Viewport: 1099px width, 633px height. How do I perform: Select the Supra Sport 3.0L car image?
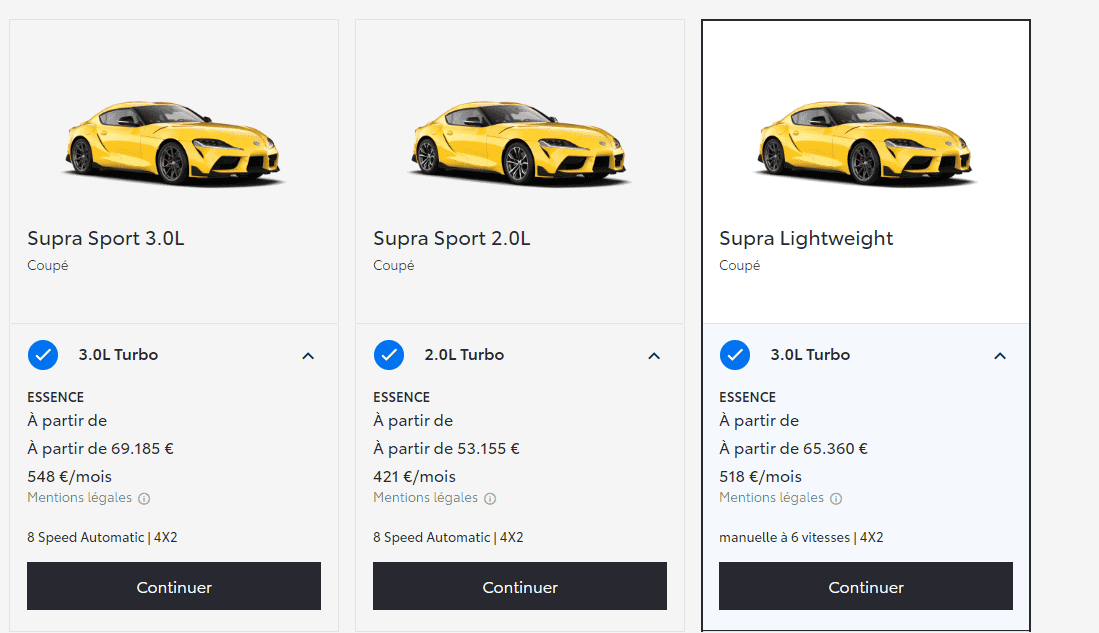[x=173, y=144]
